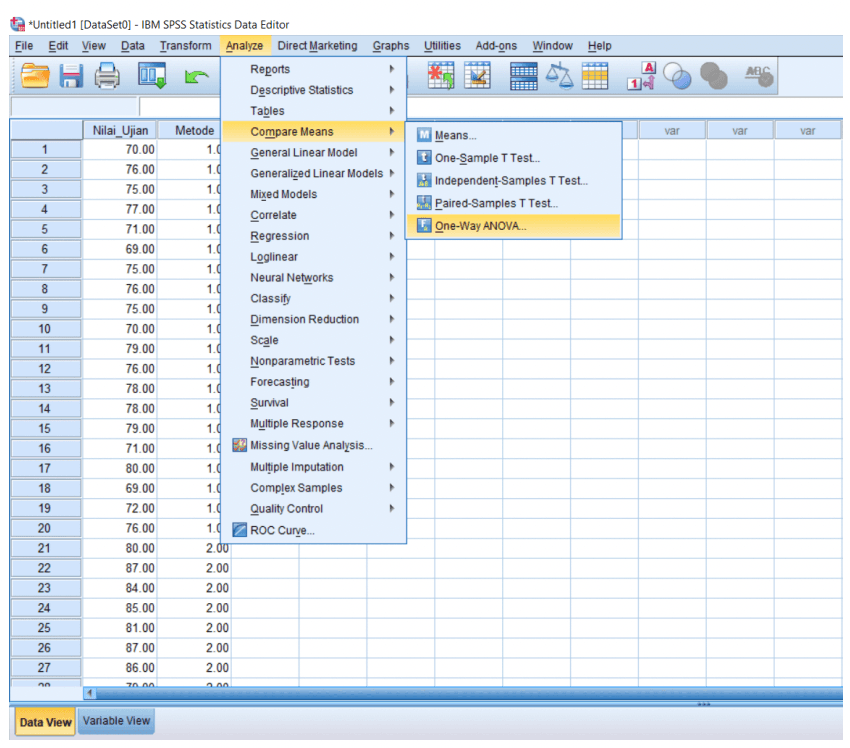
Task: Select row header number 10
Action: [45, 329]
